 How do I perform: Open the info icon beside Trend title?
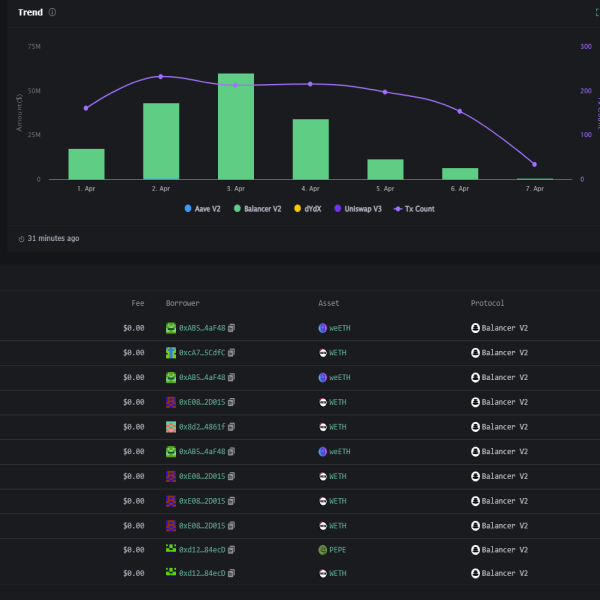(x=52, y=12)
